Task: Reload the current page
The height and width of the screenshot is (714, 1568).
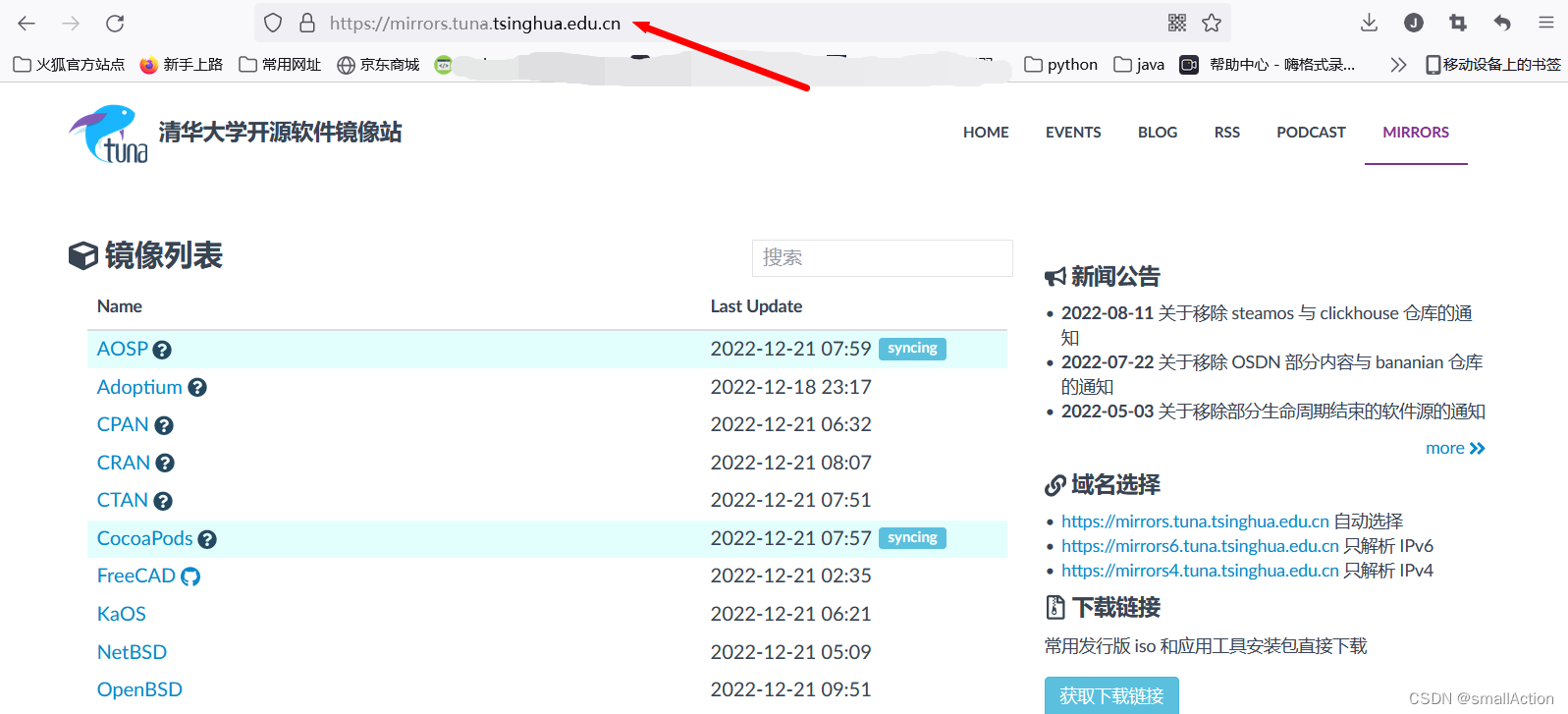Action: click(x=115, y=23)
